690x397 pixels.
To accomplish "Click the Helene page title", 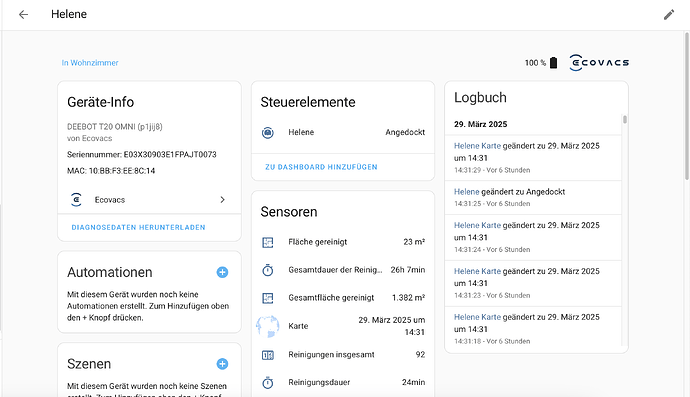I will 69,14.
